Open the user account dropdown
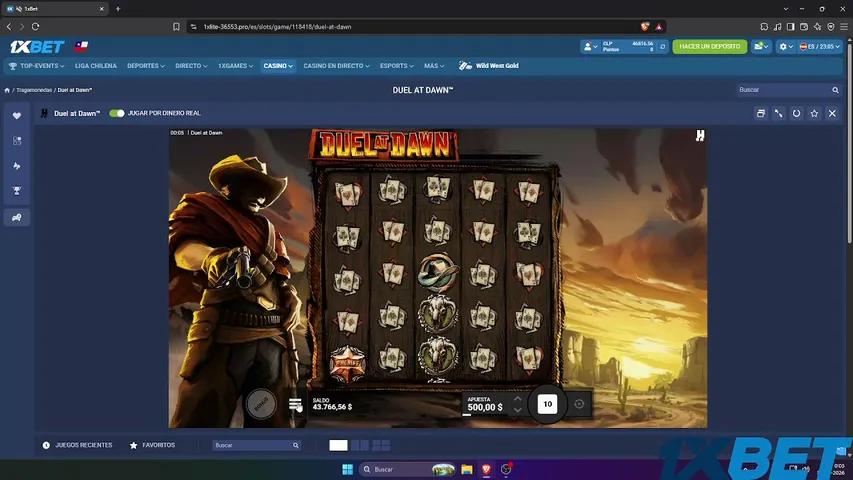Screen dimensions: 853x480 click(x=590, y=47)
